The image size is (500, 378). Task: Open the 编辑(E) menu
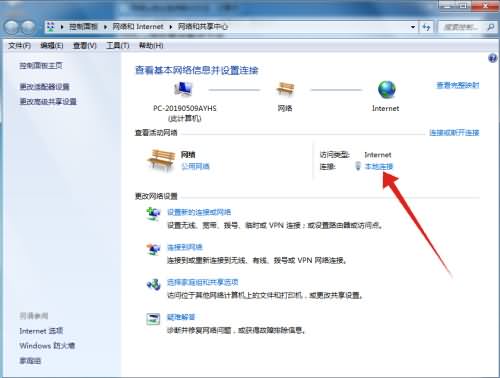52,45
